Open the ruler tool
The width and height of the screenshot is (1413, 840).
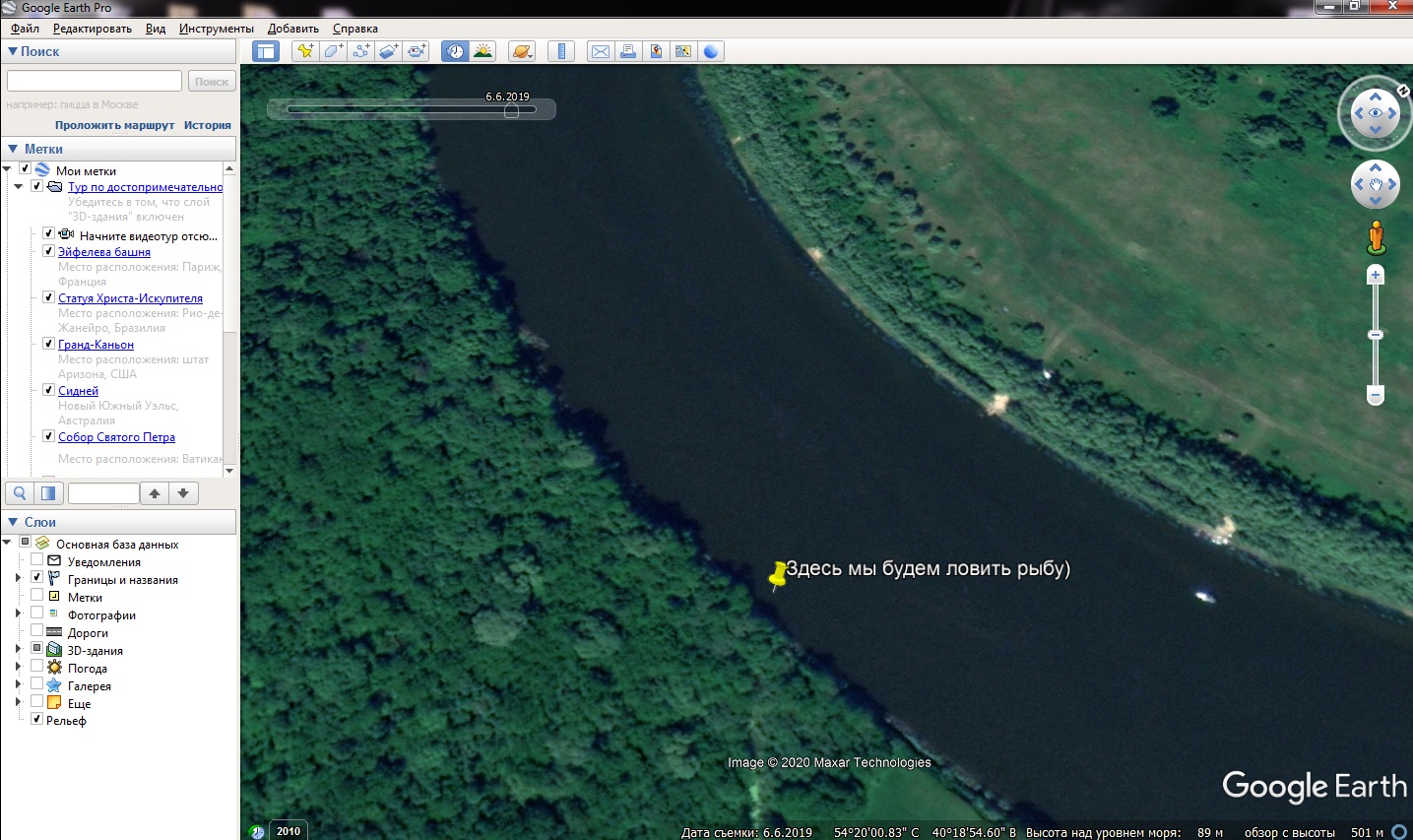point(561,51)
